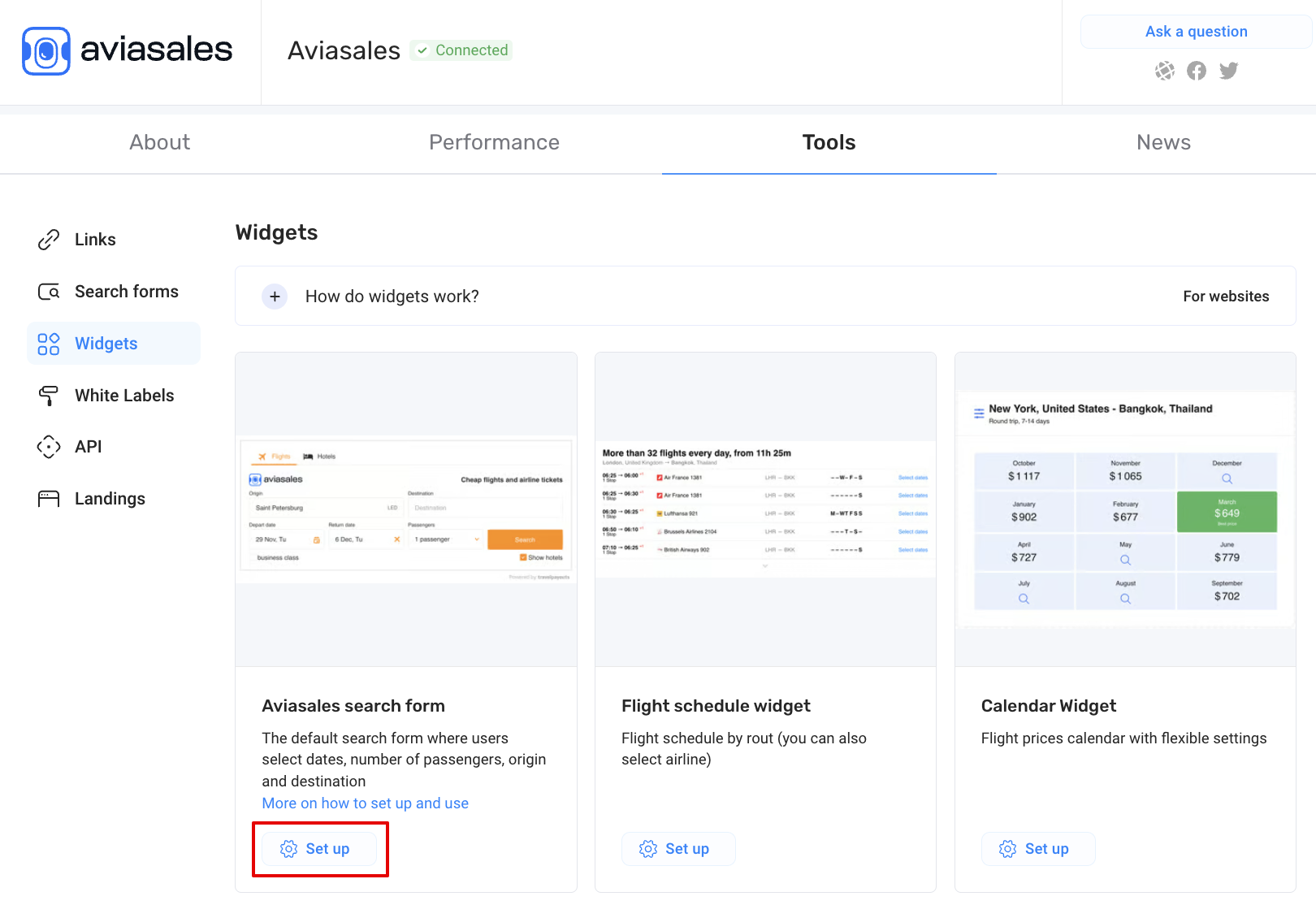1316x905 pixels.
Task: Open White Labels in the sidebar
Action: (114, 396)
